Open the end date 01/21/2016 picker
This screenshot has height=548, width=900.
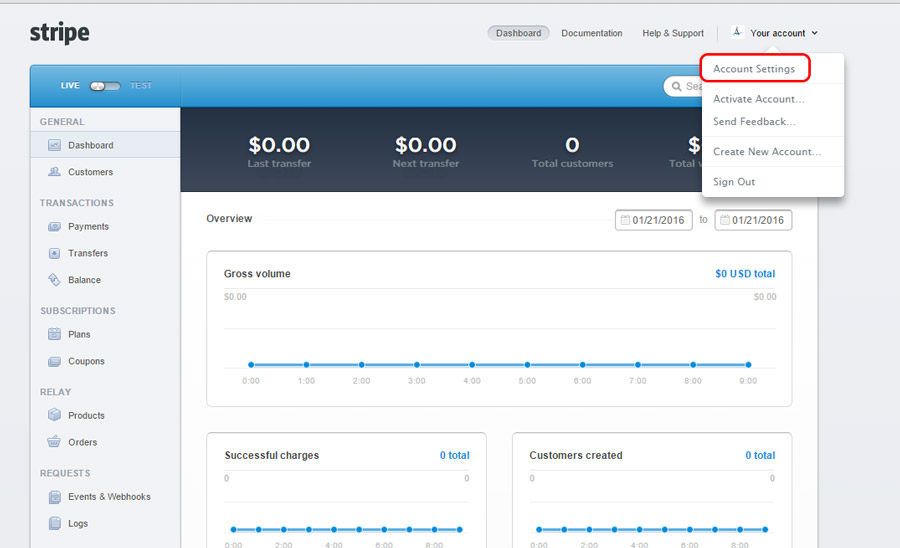click(753, 220)
